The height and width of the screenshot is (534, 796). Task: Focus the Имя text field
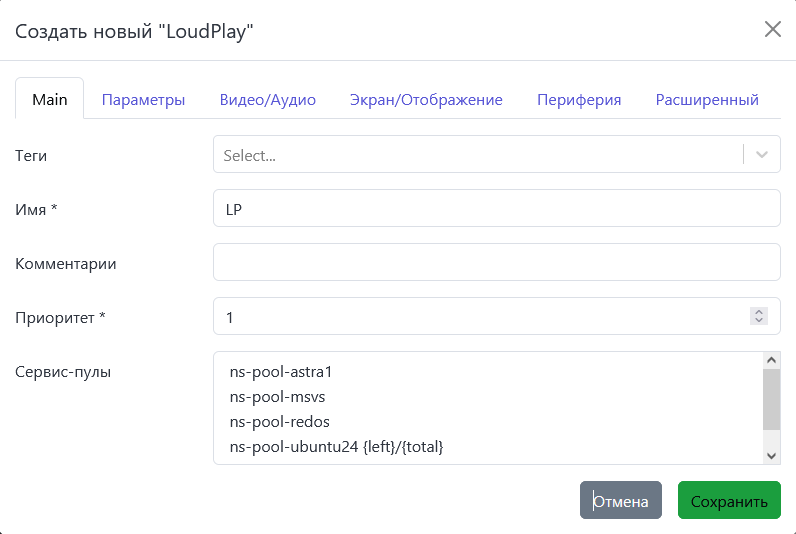[496, 209]
